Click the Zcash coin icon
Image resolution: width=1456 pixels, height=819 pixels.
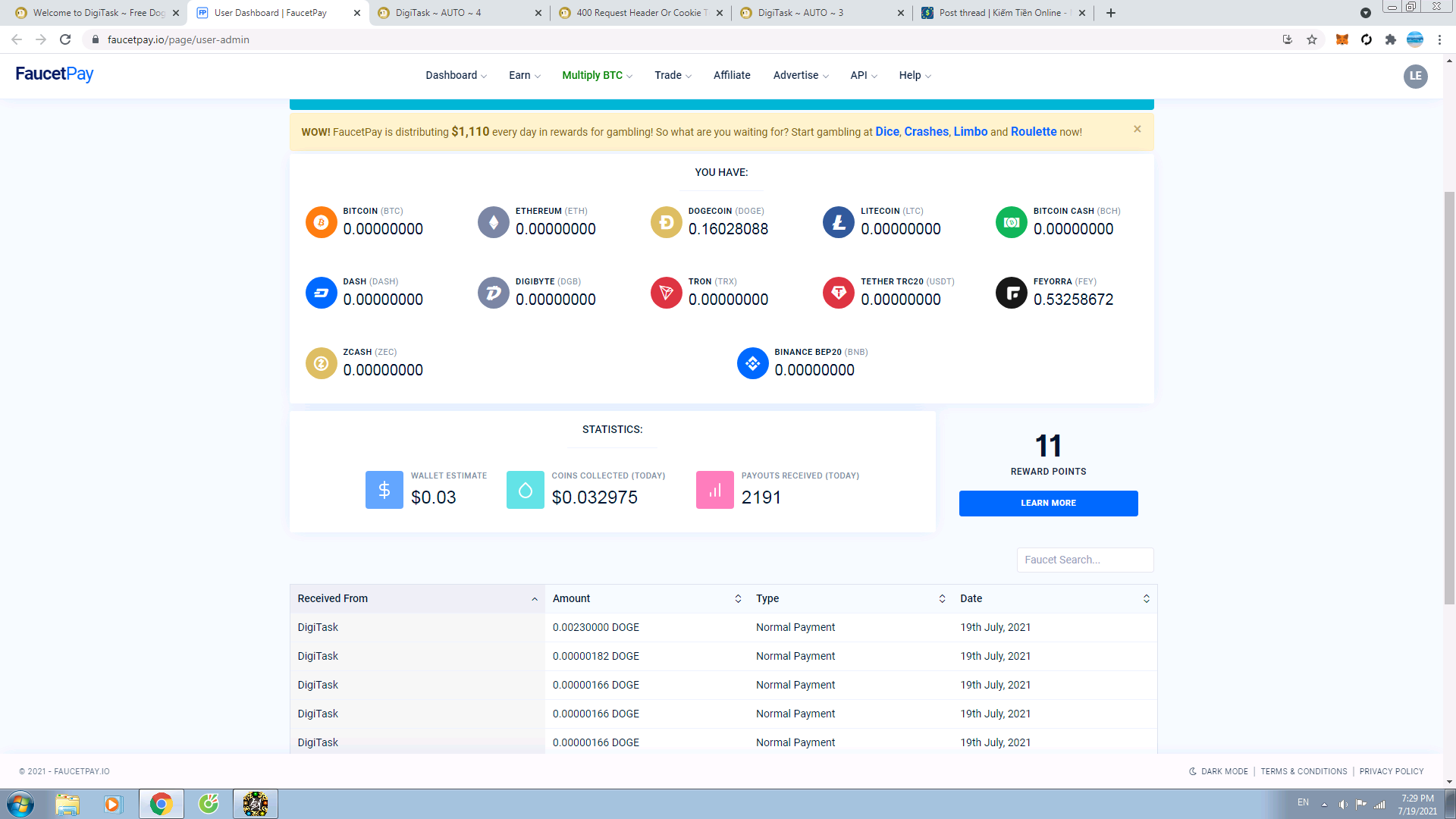coord(321,363)
